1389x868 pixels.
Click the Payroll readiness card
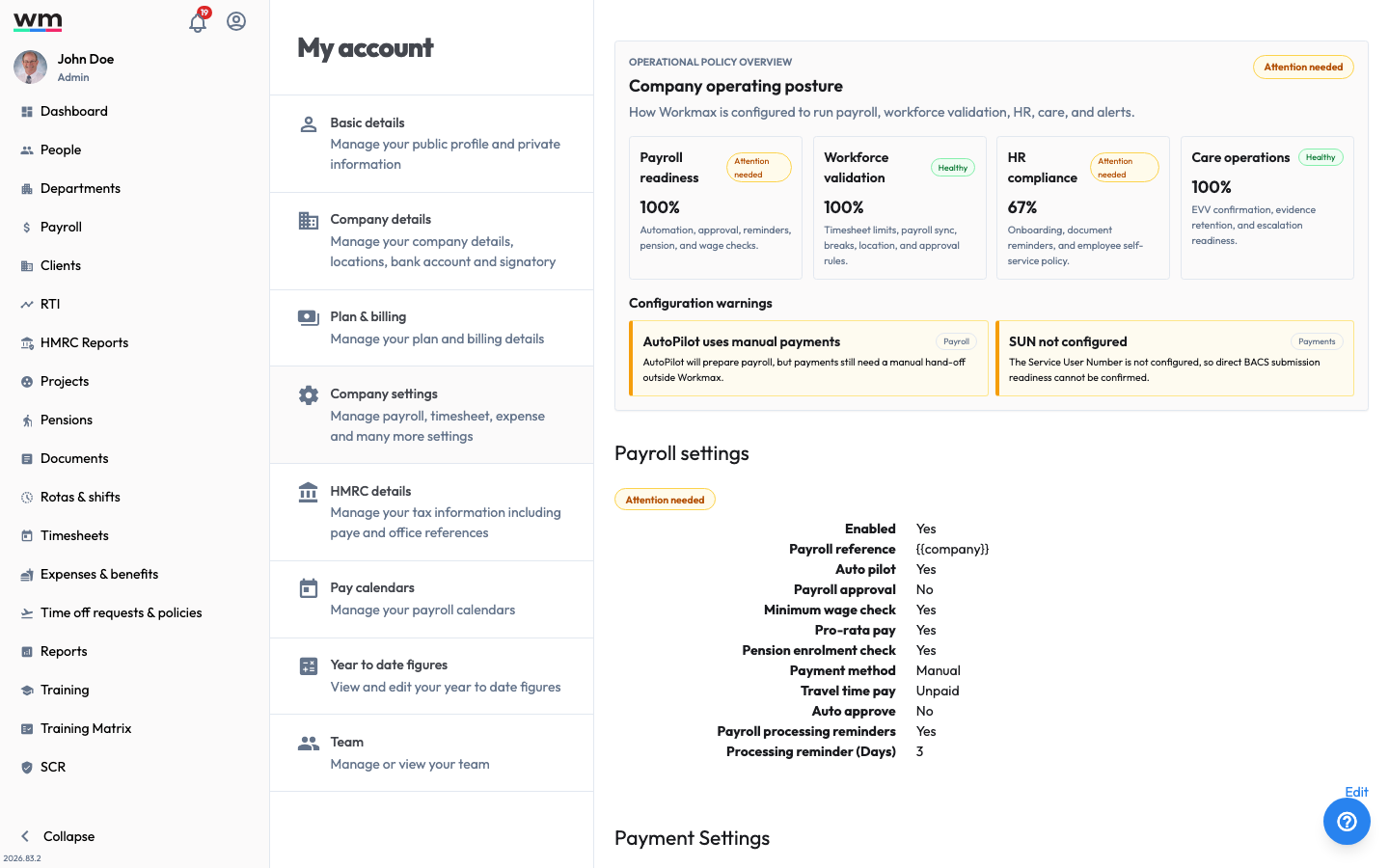pos(716,208)
